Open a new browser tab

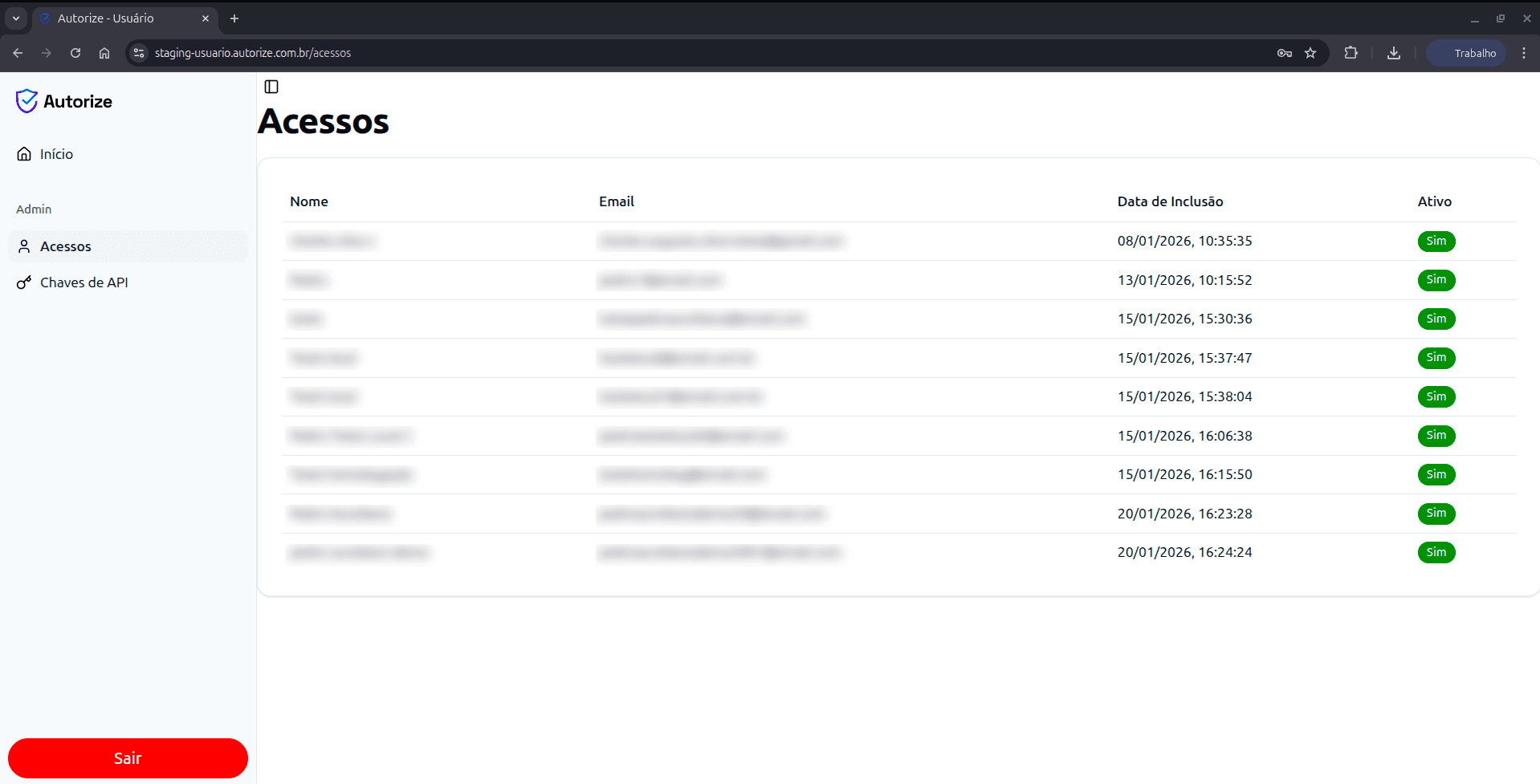[x=234, y=18]
